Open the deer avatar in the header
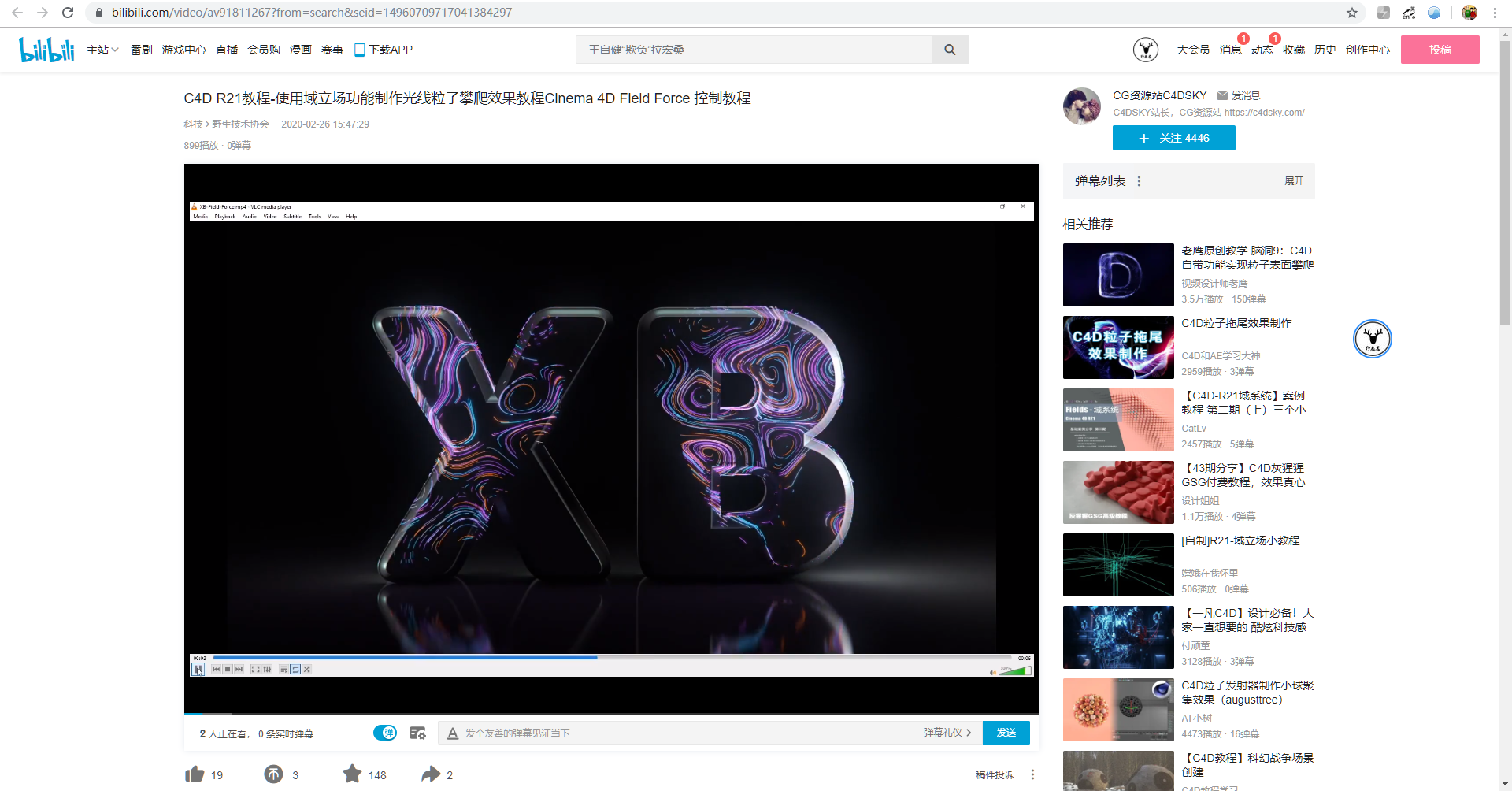 (1145, 50)
